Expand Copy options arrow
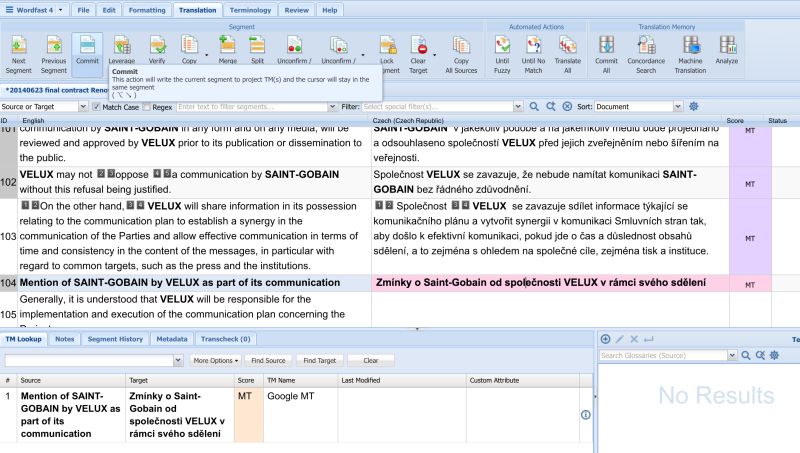The image size is (800, 453). [x=207, y=55]
